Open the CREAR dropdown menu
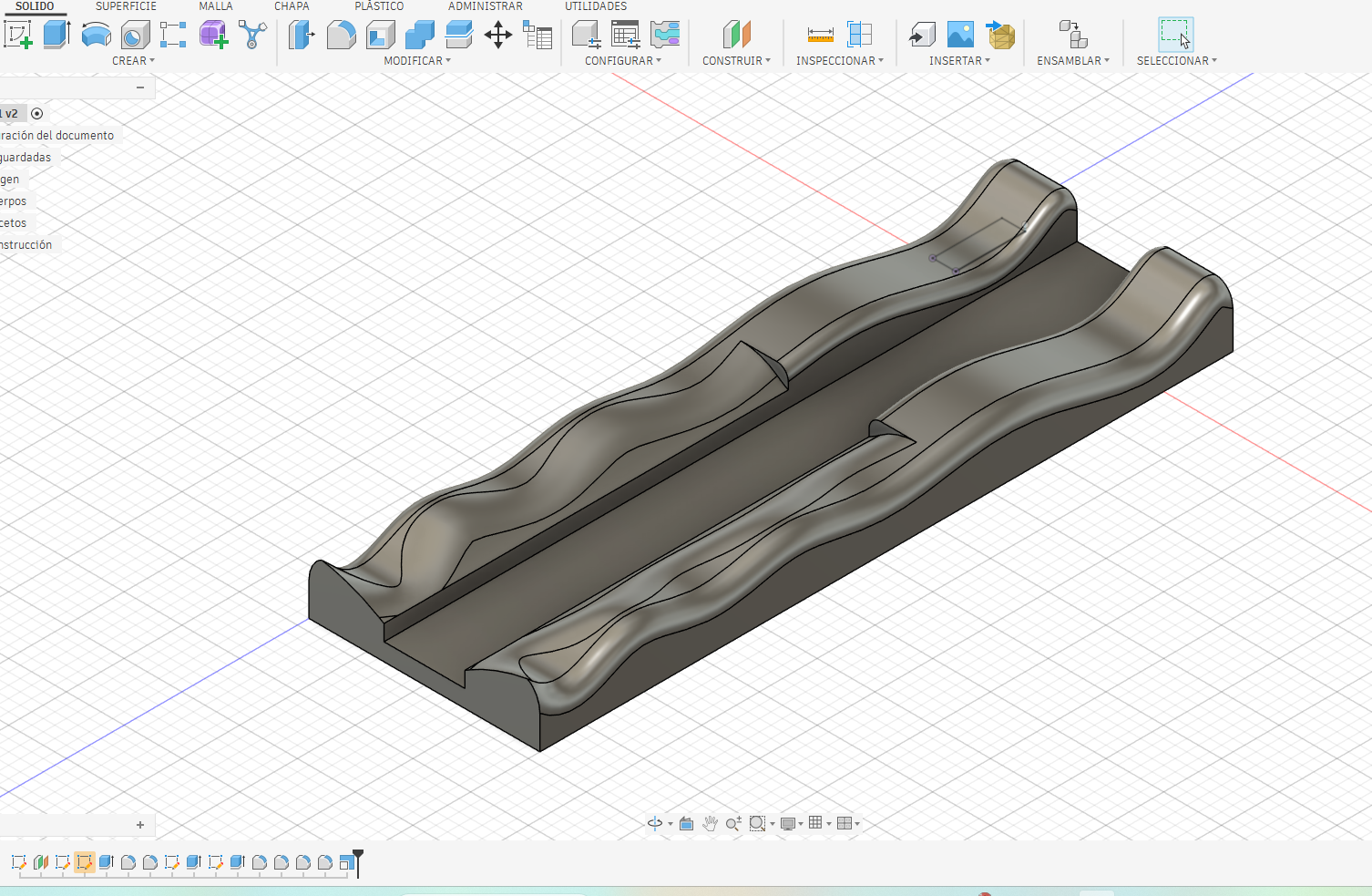Viewport: 1372px width, 896px height. point(133,61)
